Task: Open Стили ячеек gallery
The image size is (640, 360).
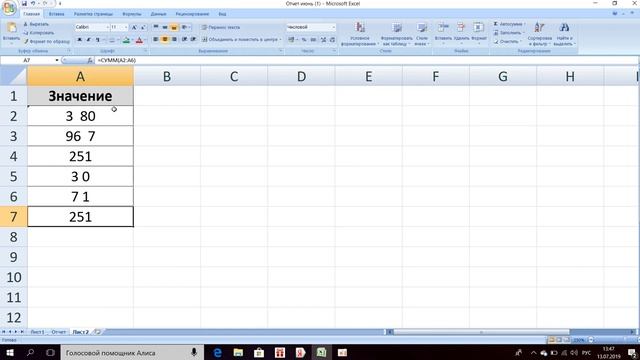Action: coord(422,33)
